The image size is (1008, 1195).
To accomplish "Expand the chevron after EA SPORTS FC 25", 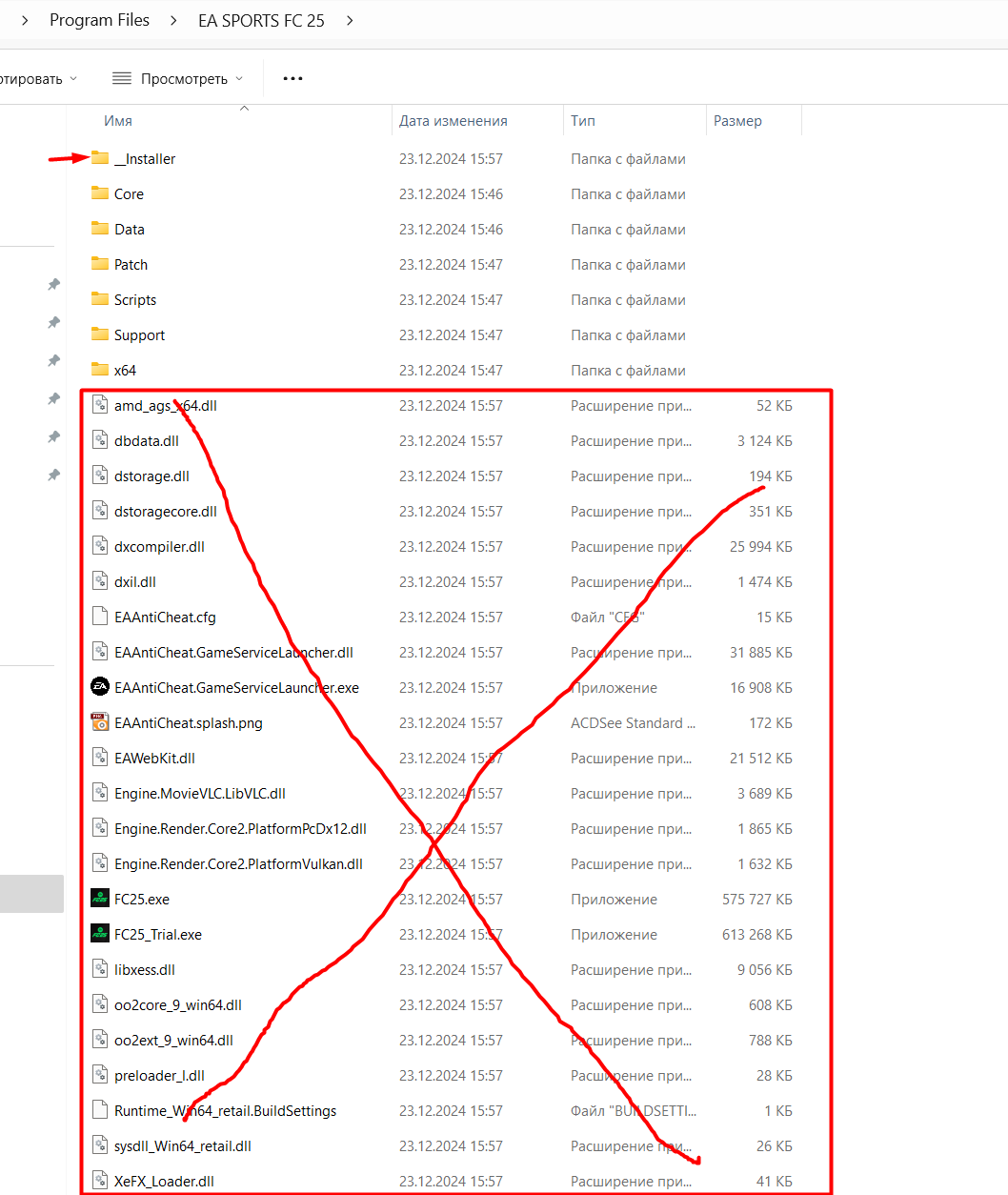I will [350, 21].
